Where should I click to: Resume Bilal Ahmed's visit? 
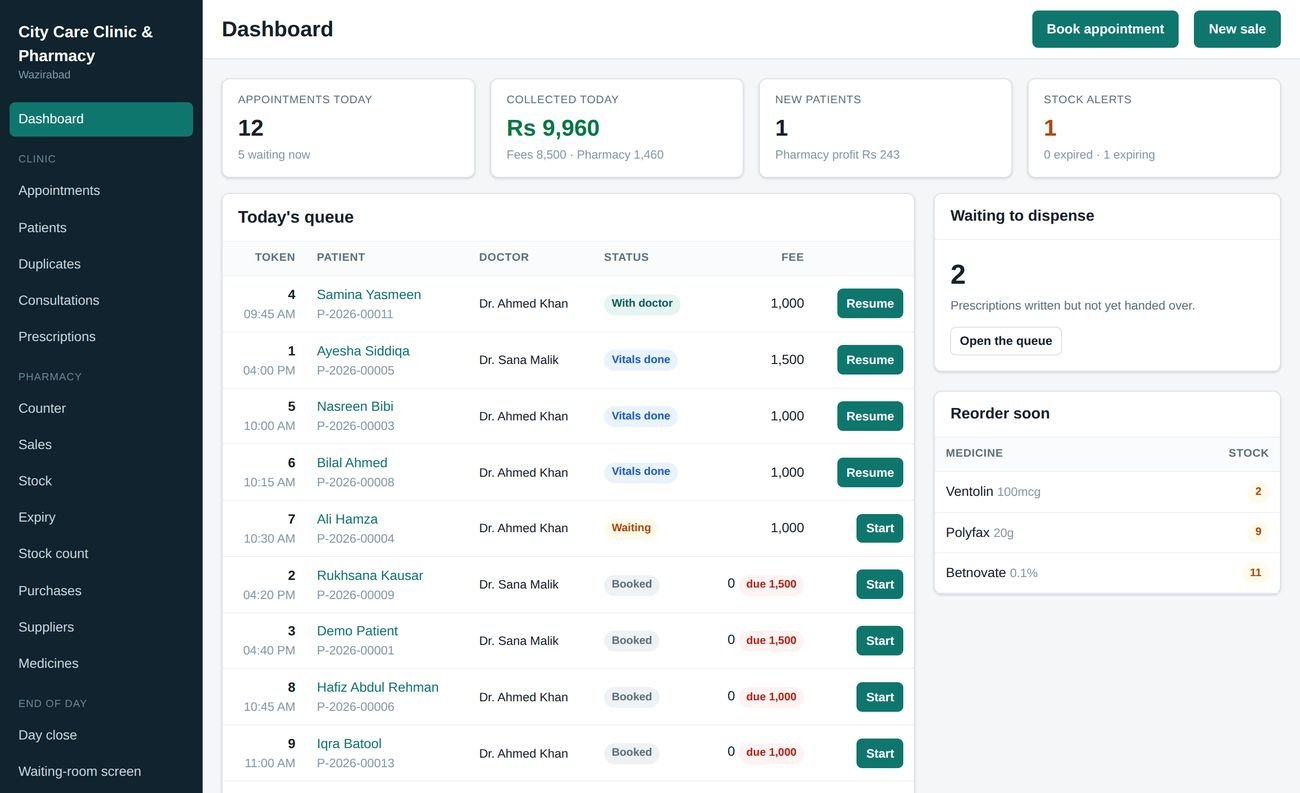870,472
